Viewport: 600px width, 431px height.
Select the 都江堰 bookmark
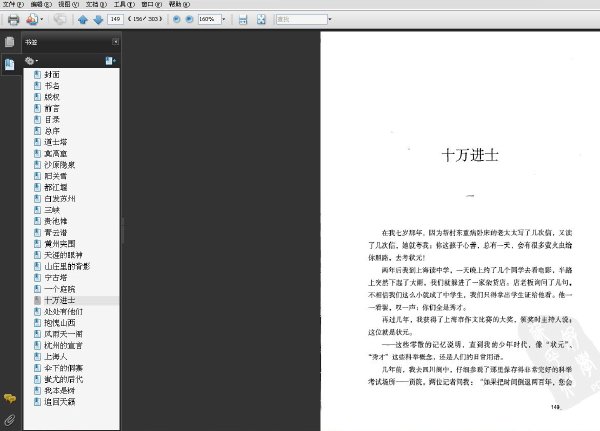tap(55, 187)
